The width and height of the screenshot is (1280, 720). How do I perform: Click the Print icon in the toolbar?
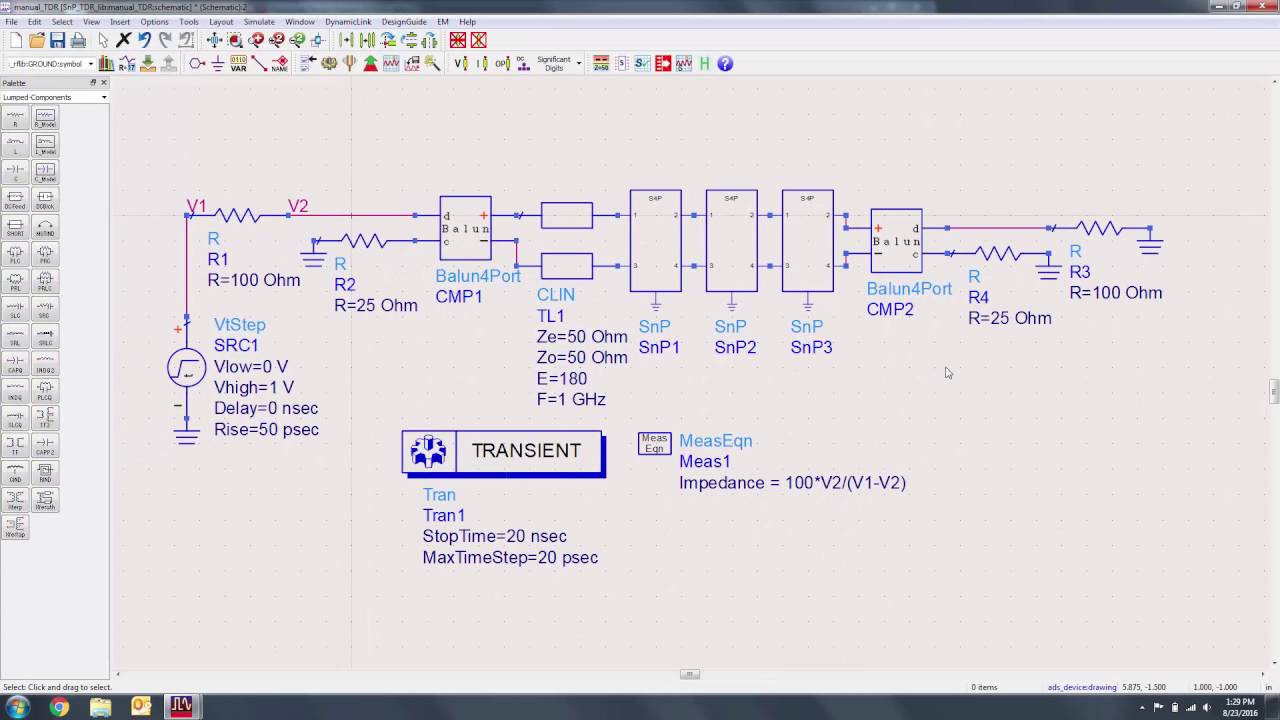pyautogui.click(x=78, y=40)
